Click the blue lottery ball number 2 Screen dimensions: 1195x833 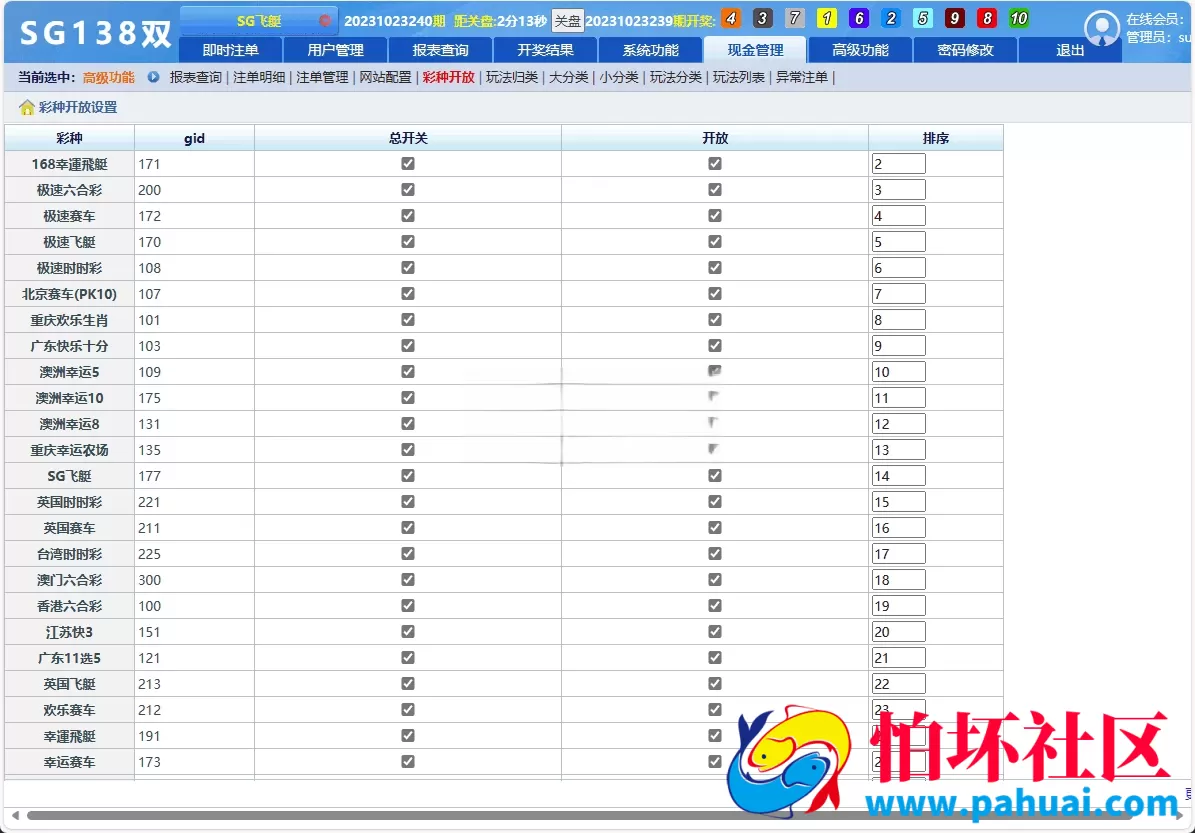(x=890, y=18)
